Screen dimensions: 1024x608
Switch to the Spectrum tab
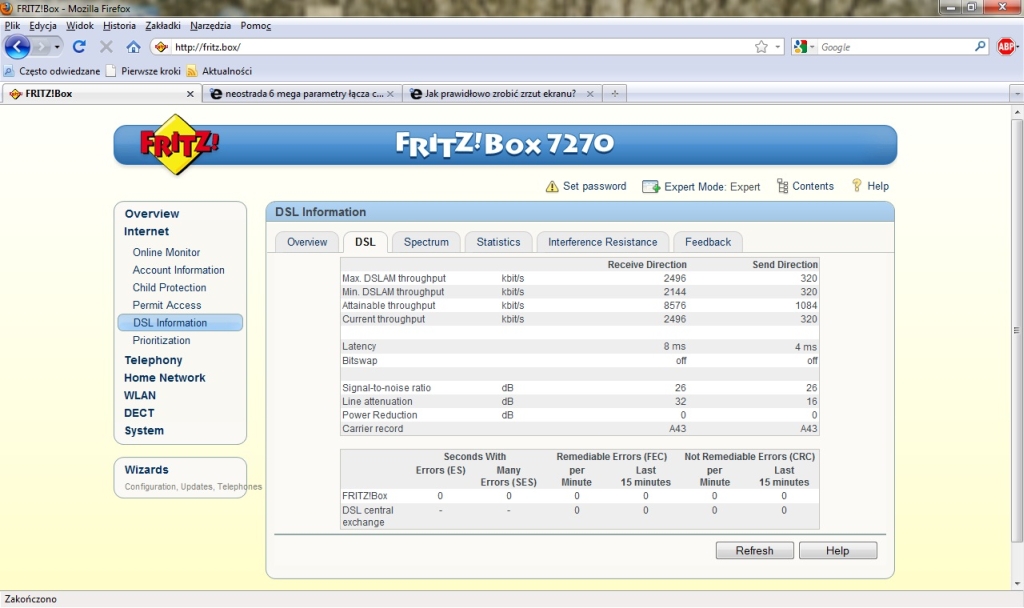tap(426, 242)
